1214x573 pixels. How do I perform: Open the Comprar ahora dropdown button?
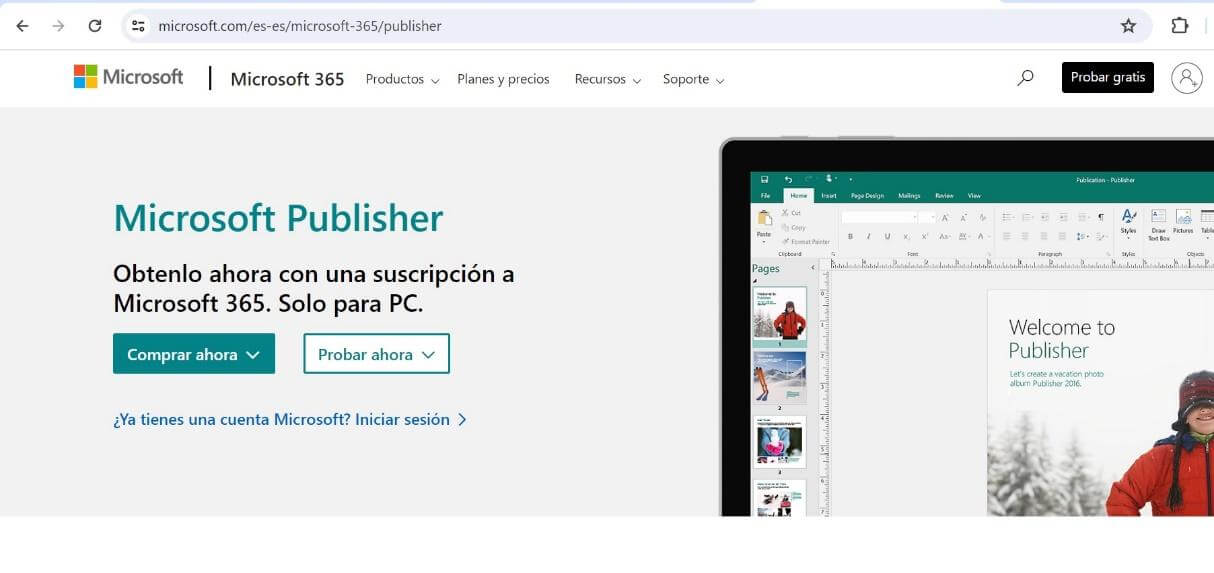pos(194,354)
